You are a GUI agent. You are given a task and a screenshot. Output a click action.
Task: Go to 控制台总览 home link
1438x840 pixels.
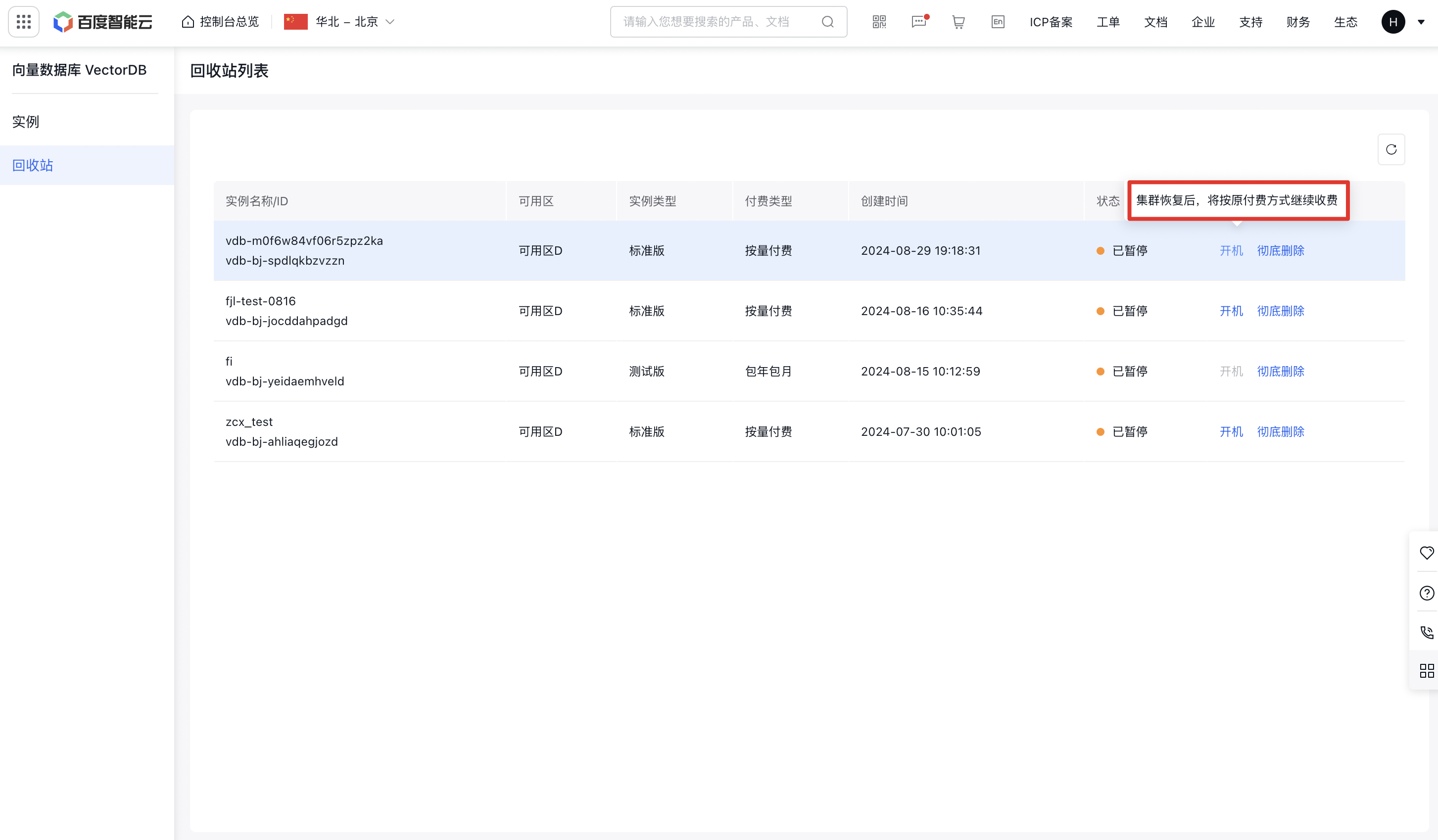220,22
